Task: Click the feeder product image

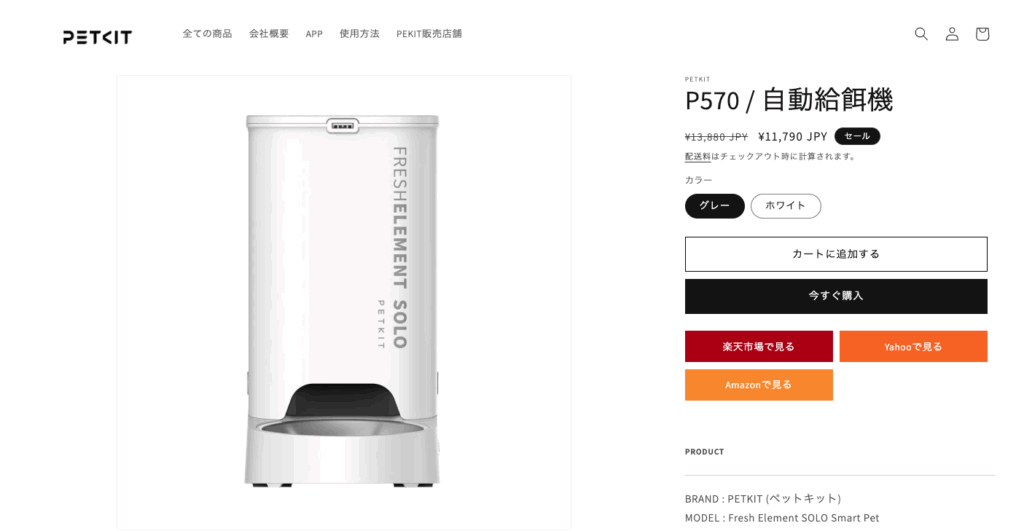Action: point(344,302)
